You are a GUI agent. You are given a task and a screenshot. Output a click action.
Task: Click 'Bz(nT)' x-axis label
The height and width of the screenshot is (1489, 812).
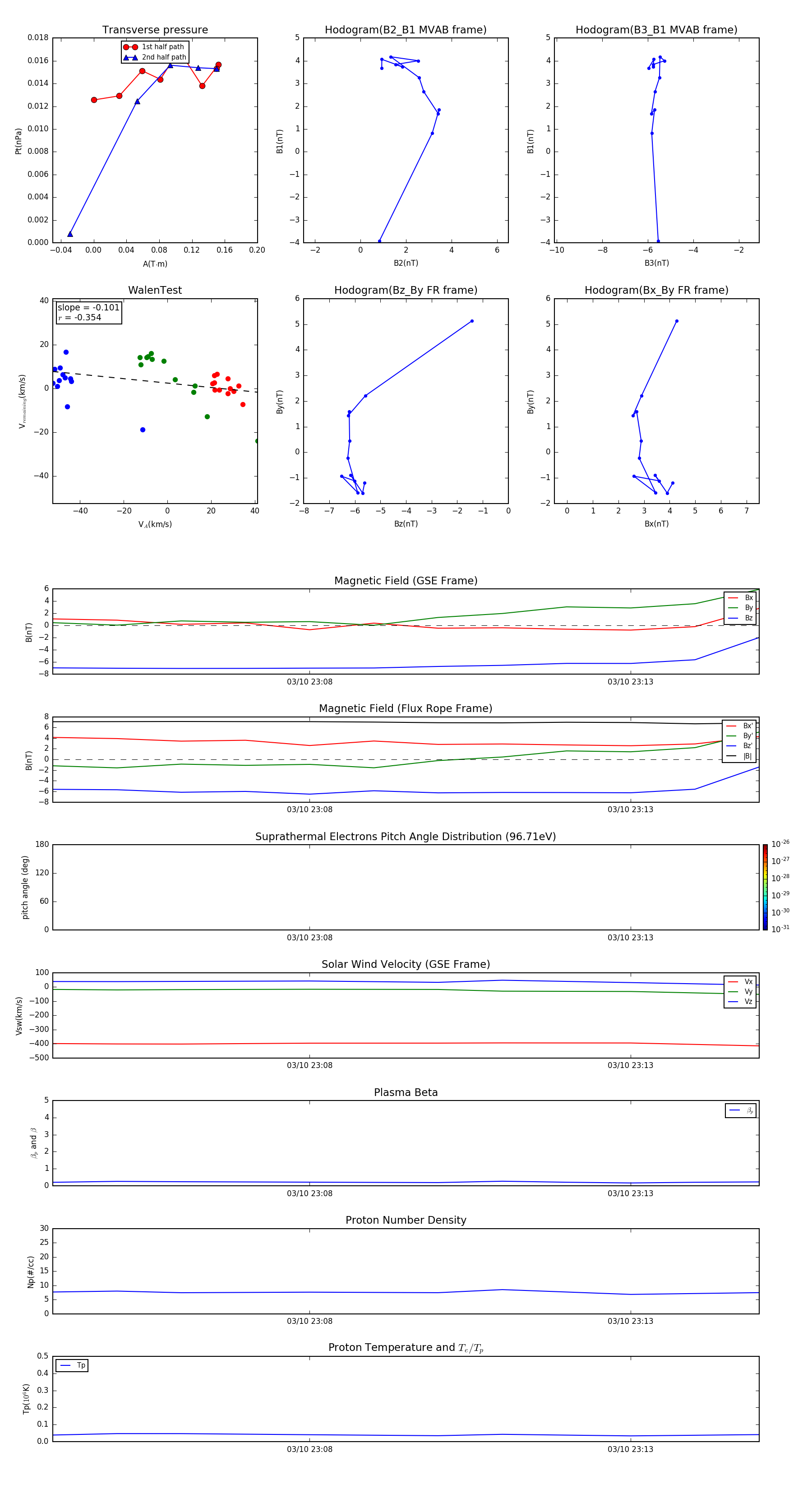pos(406,524)
